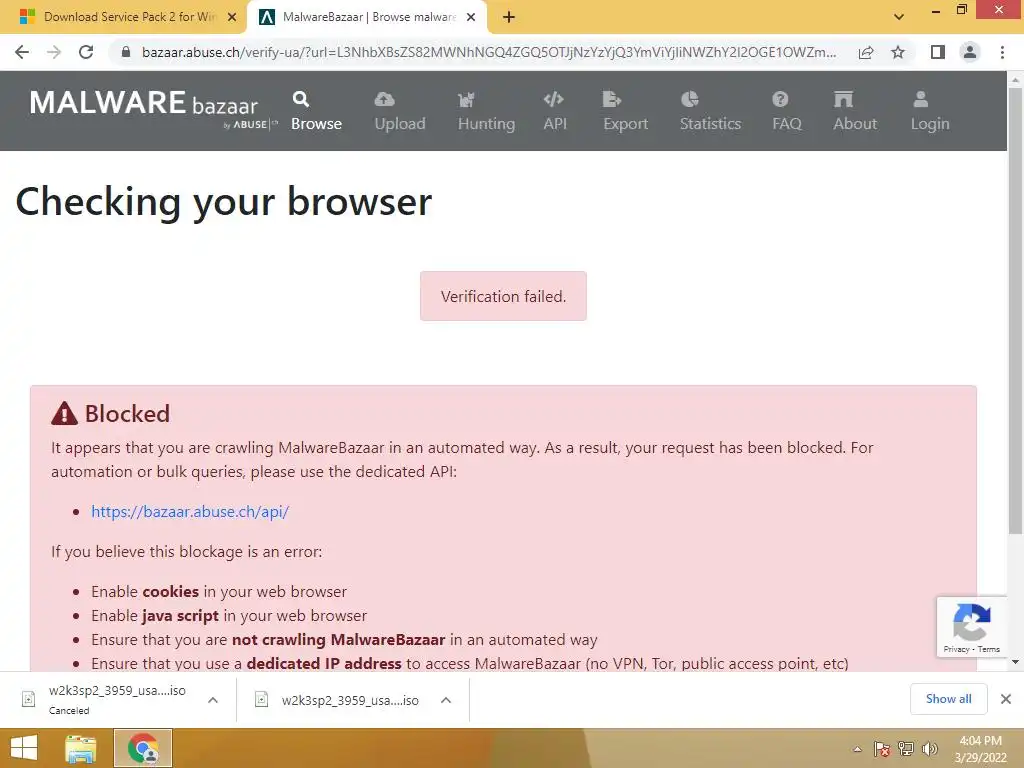The image size is (1024, 768).
Task: Close the Download Service Pack 2 tab
Action: pos(232,17)
